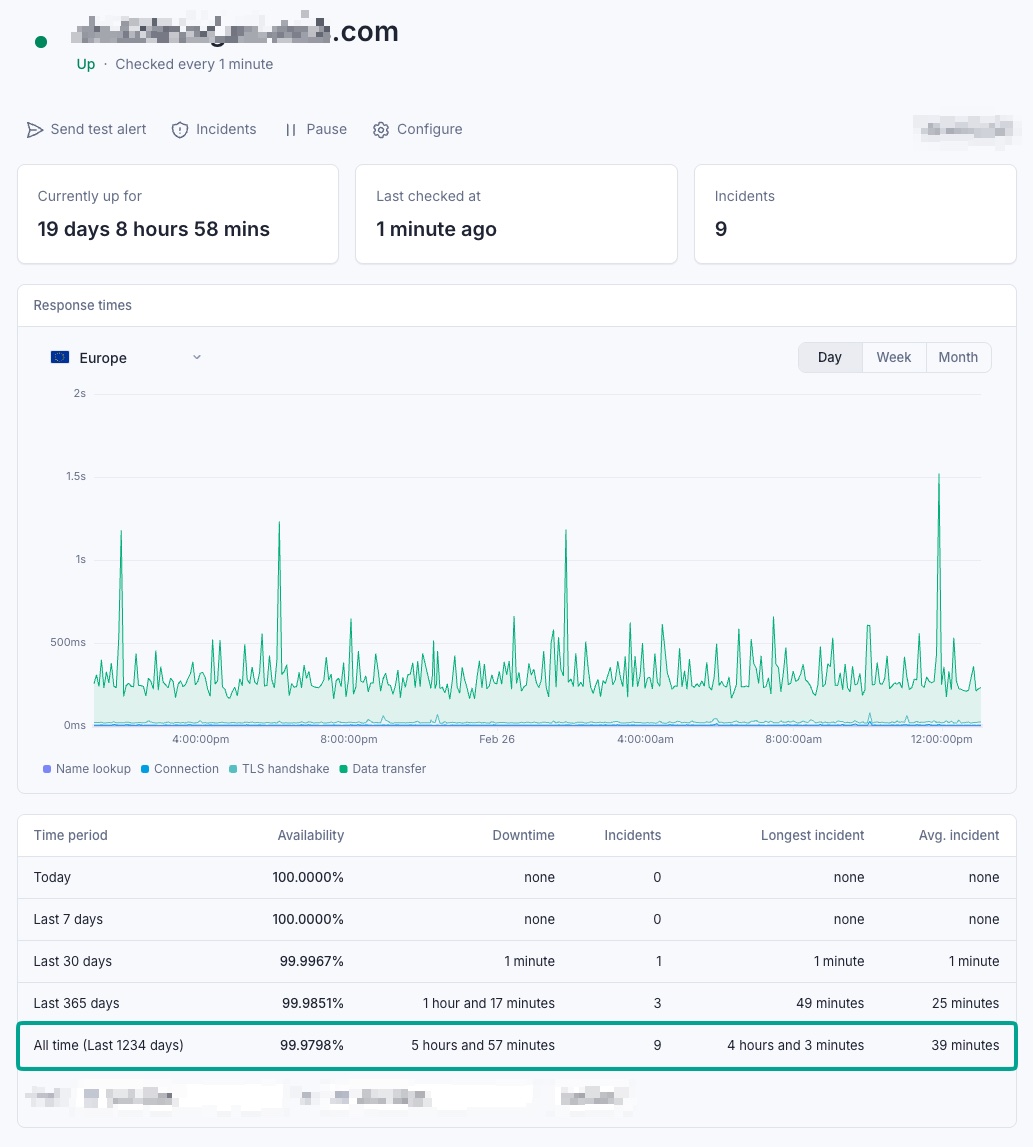Viewport: 1033px width, 1147px height.
Task: Switch to the Month range tab
Action: pos(957,357)
